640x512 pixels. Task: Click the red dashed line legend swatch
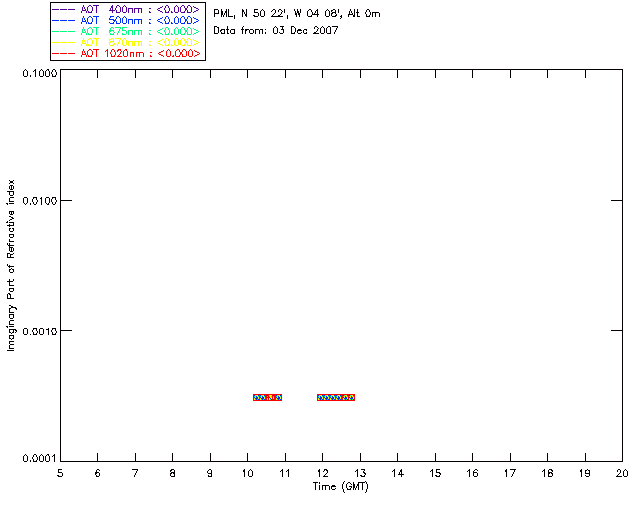[64, 53]
